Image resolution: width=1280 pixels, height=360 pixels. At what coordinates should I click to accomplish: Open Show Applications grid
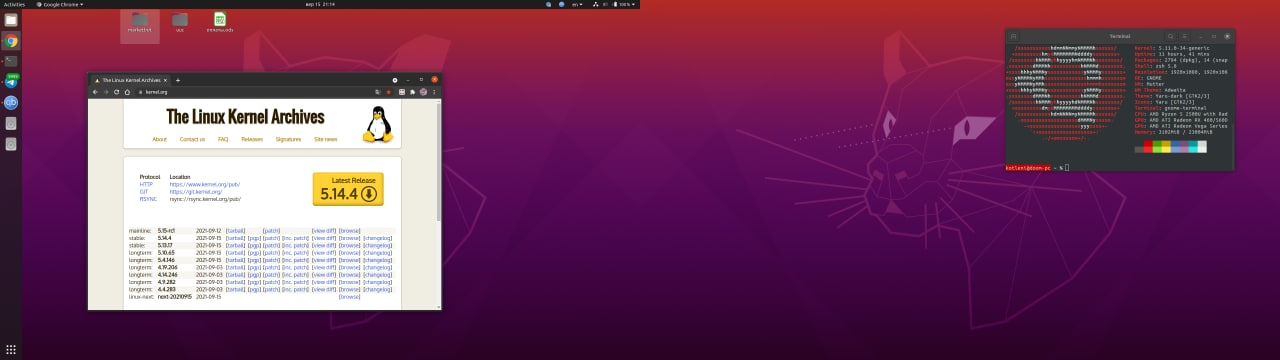coord(11,349)
